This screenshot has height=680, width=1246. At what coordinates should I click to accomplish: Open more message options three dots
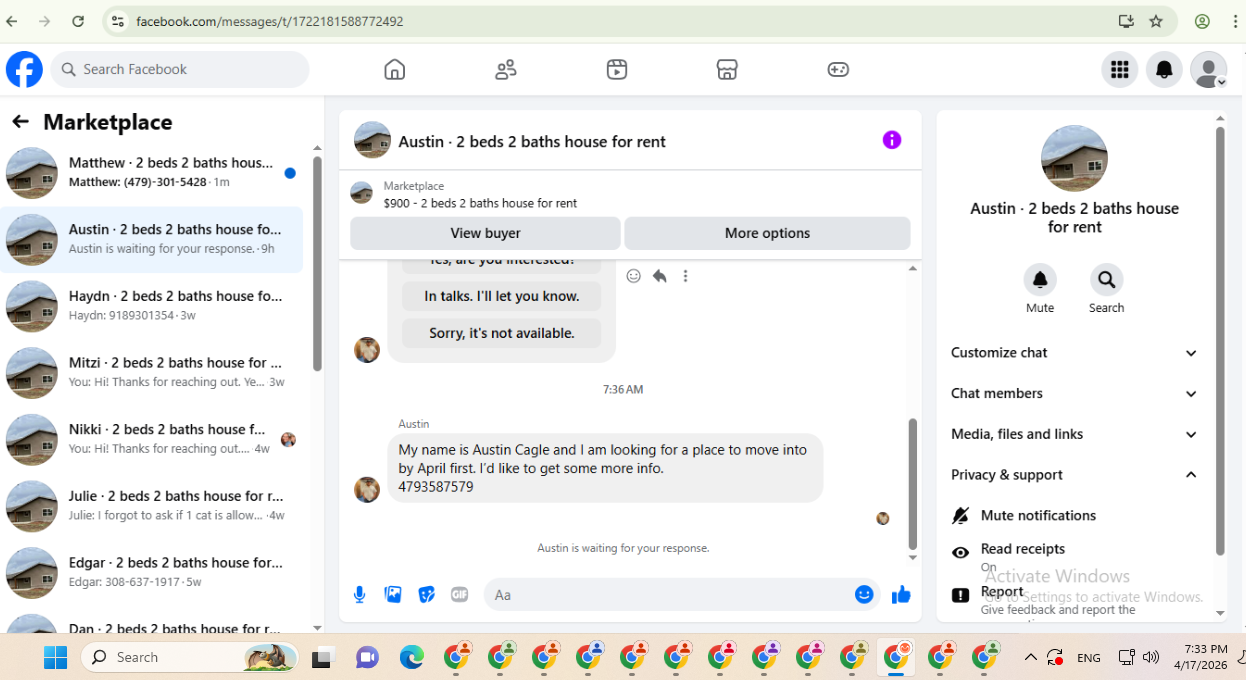[685, 276]
